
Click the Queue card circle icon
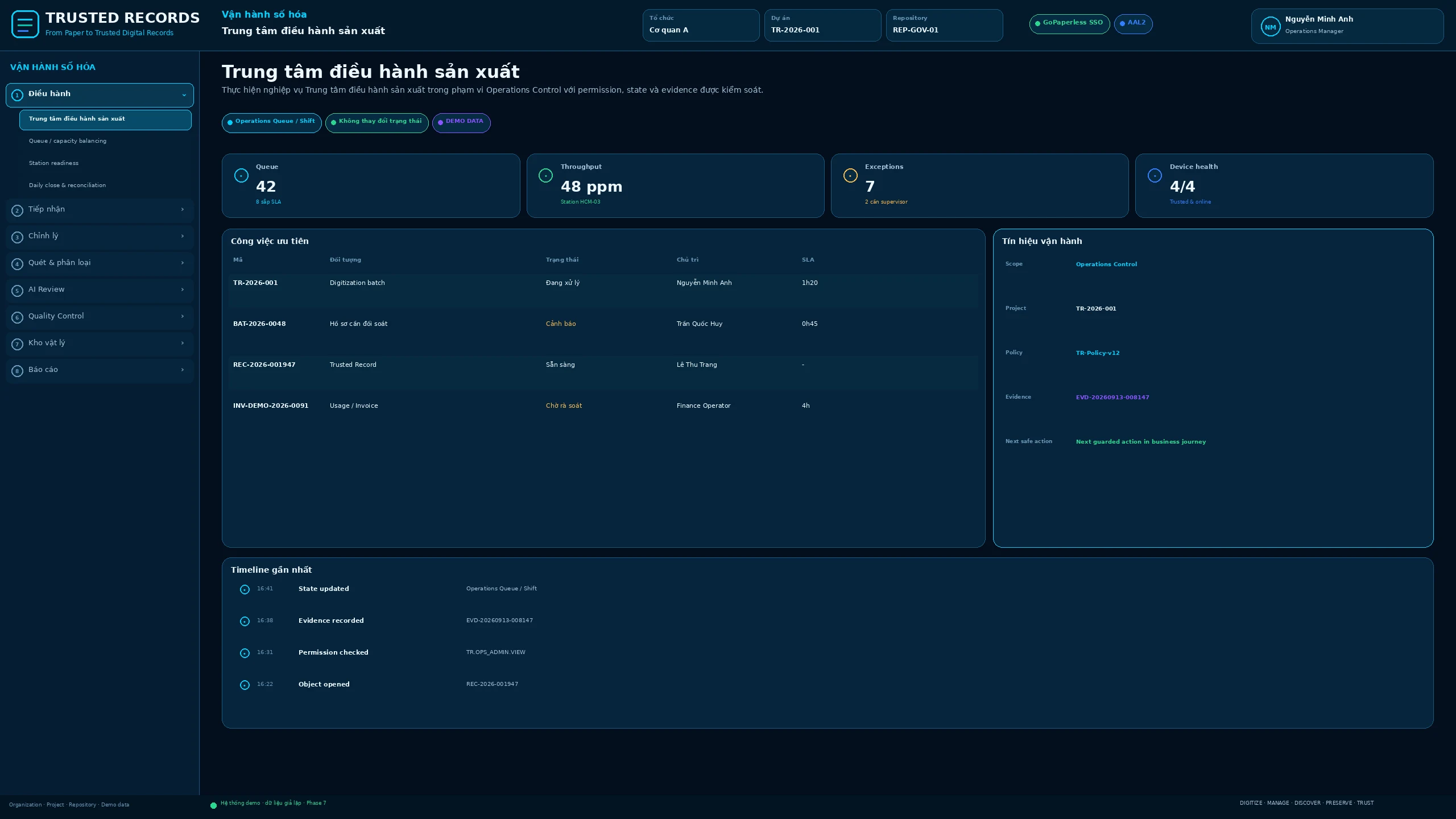(x=241, y=176)
